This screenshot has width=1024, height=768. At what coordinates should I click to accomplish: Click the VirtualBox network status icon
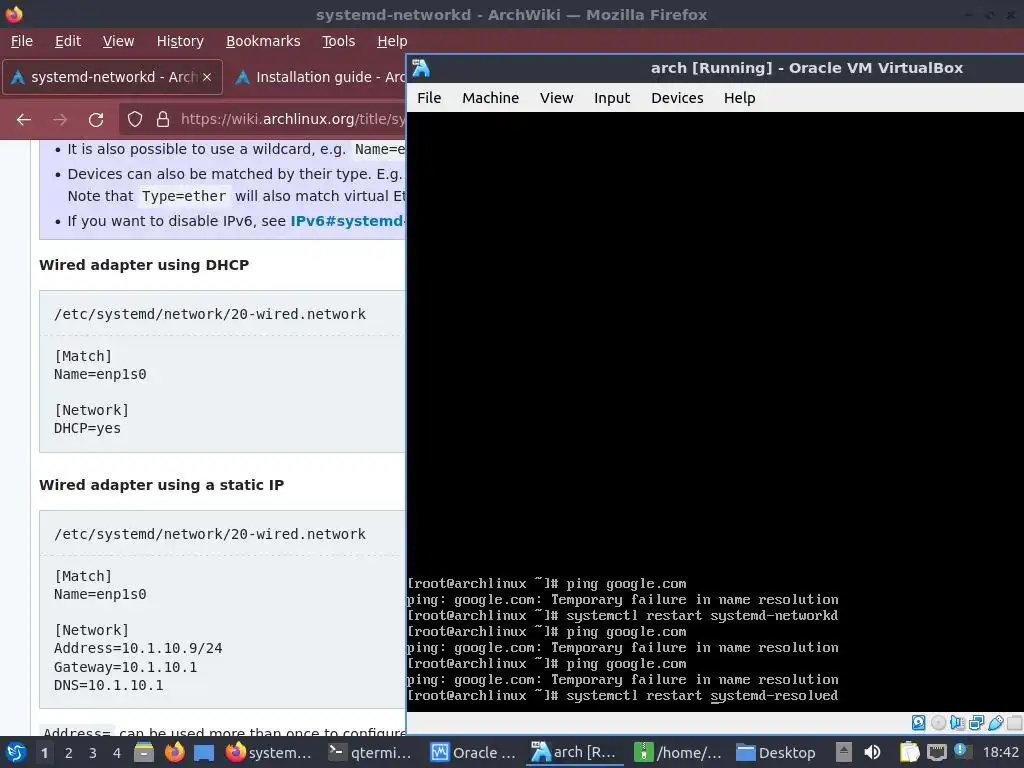point(976,722)
